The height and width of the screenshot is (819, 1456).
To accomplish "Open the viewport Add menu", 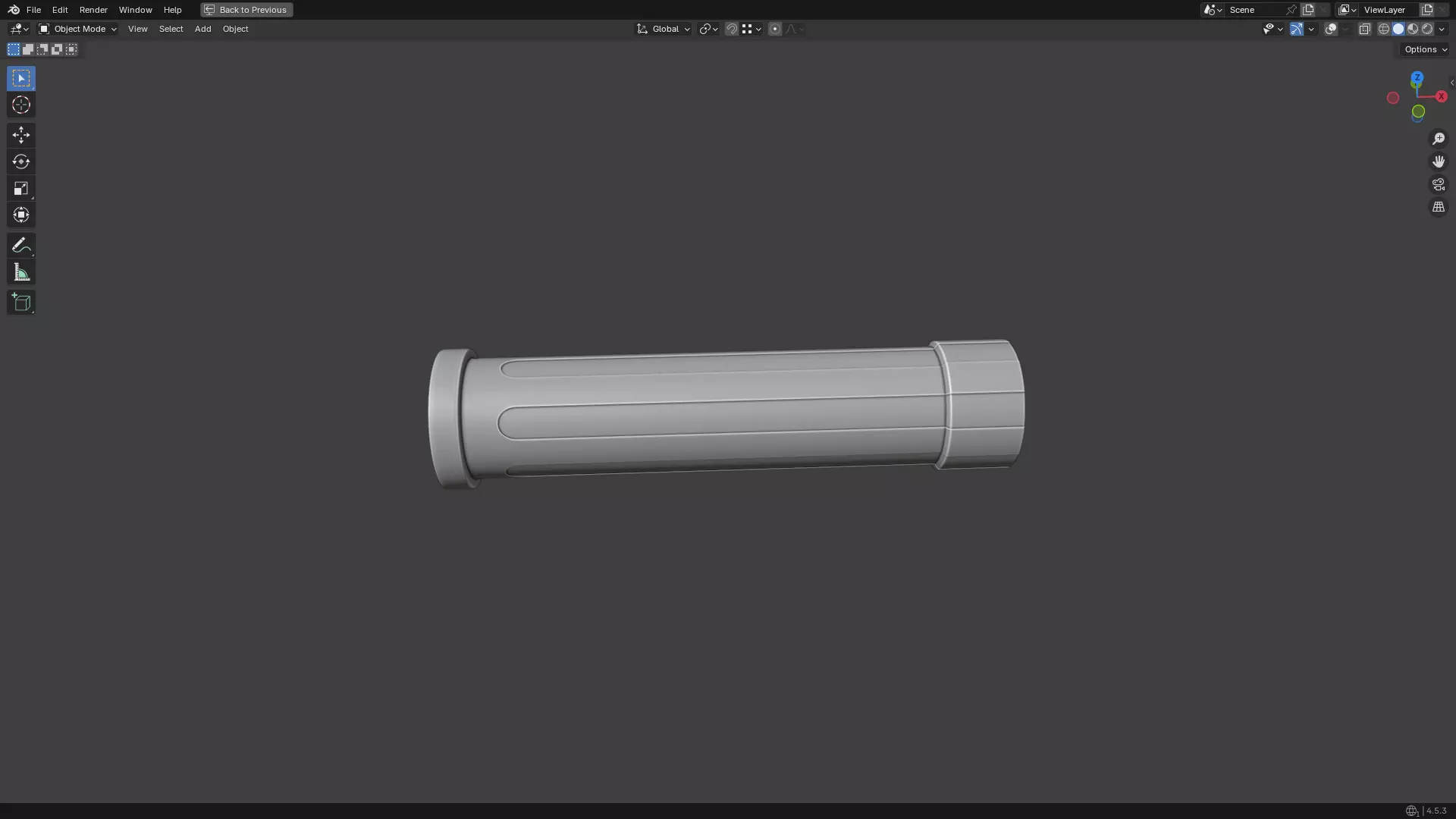I will [x=202, y=29].
